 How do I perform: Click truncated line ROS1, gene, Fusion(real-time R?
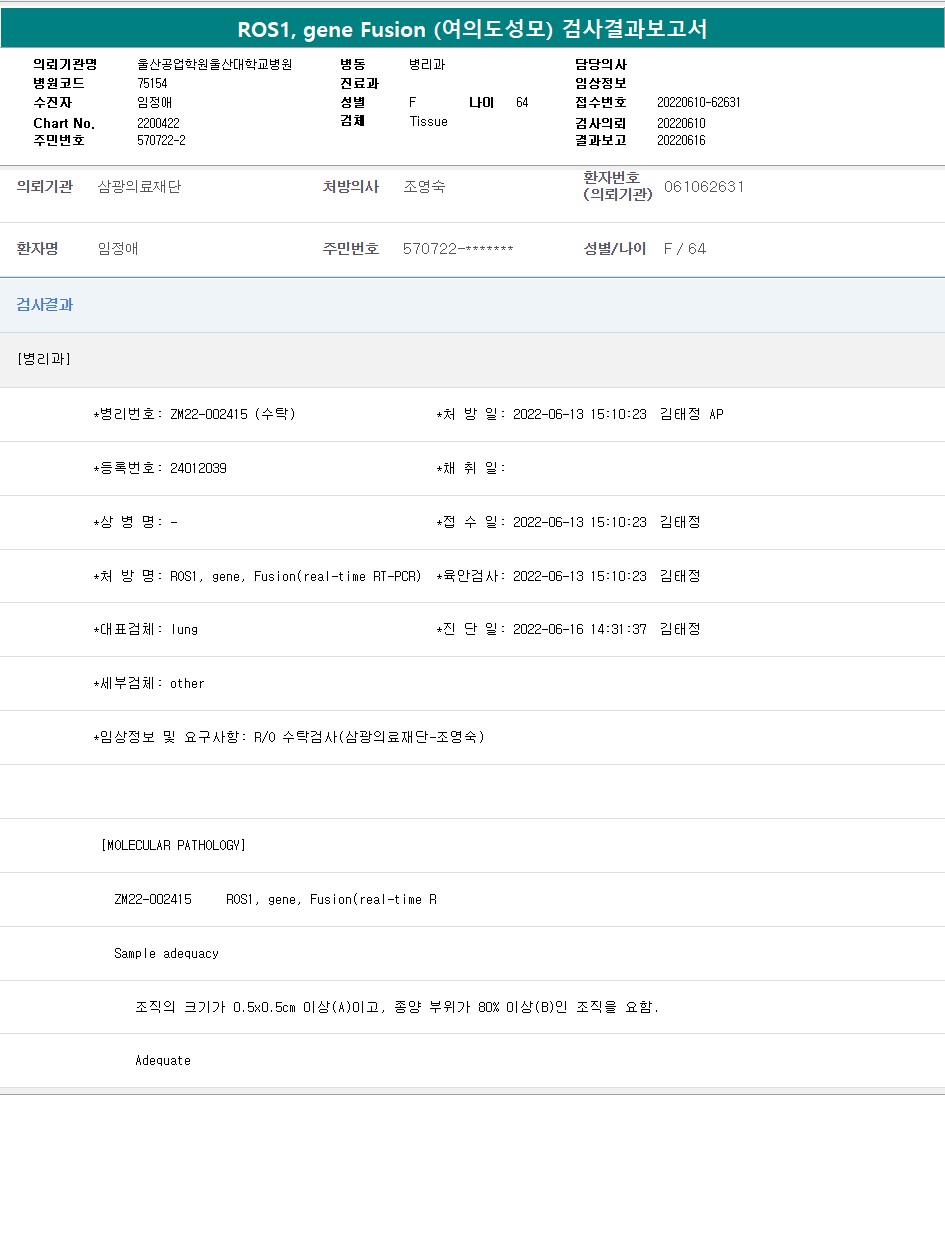click(x=331, y=899)
